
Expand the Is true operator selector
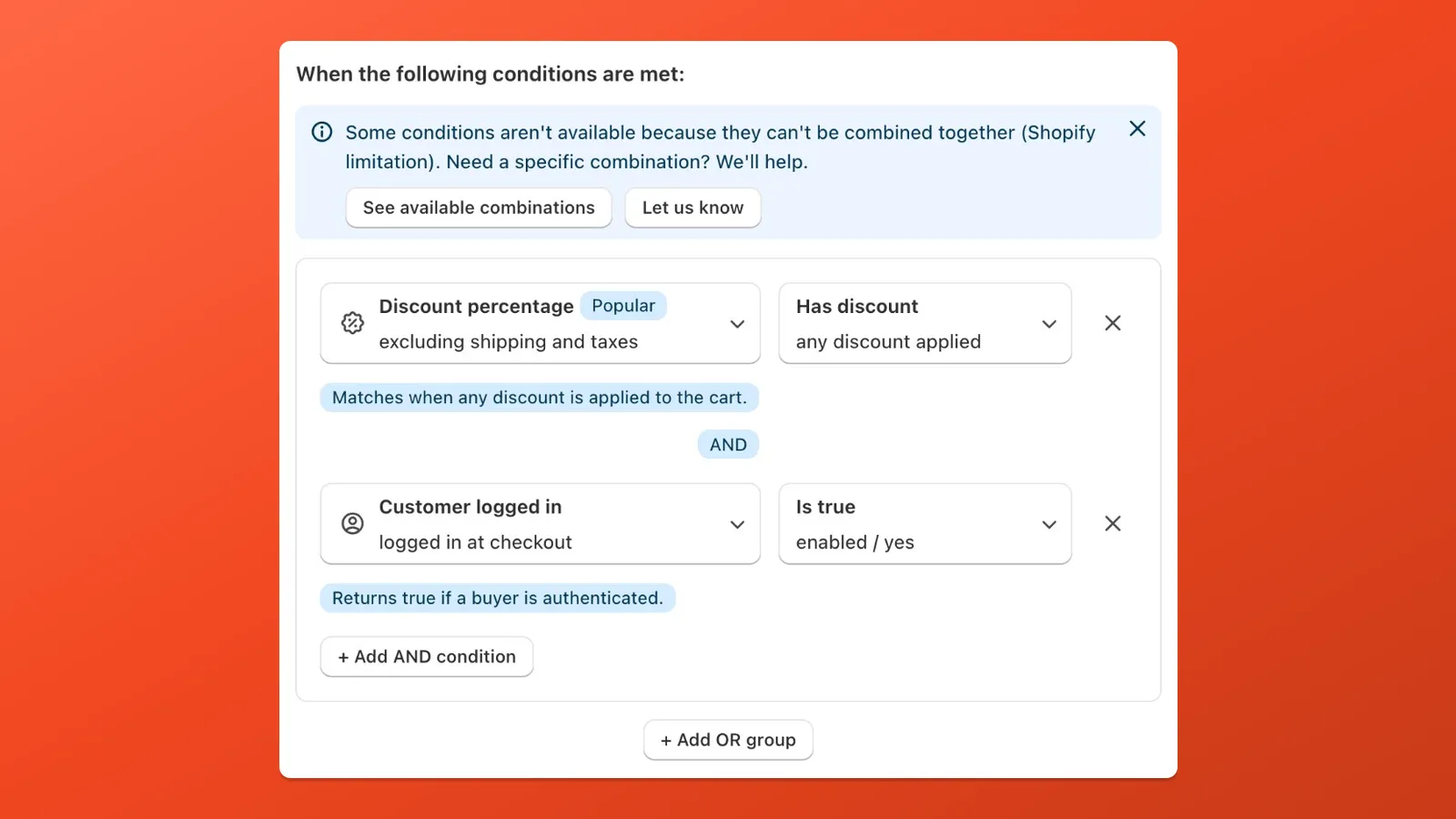[1048, 523]
